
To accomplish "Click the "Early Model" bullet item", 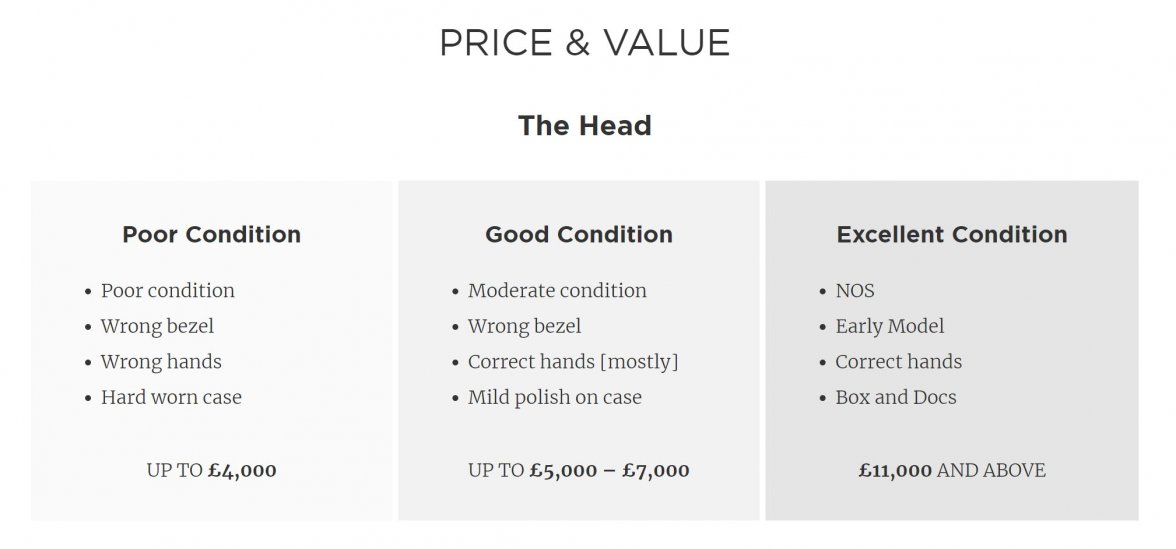I will (889, 326).
